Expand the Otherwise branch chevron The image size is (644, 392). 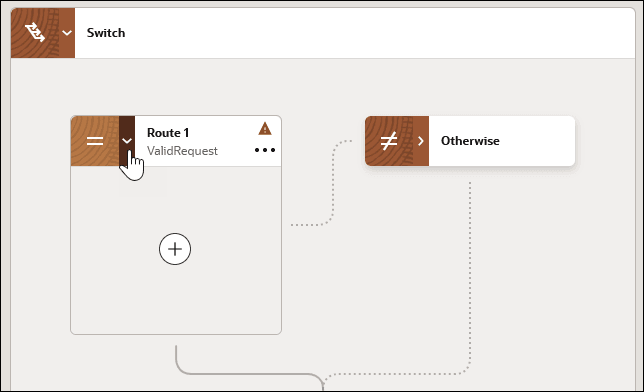click(421, 141)
